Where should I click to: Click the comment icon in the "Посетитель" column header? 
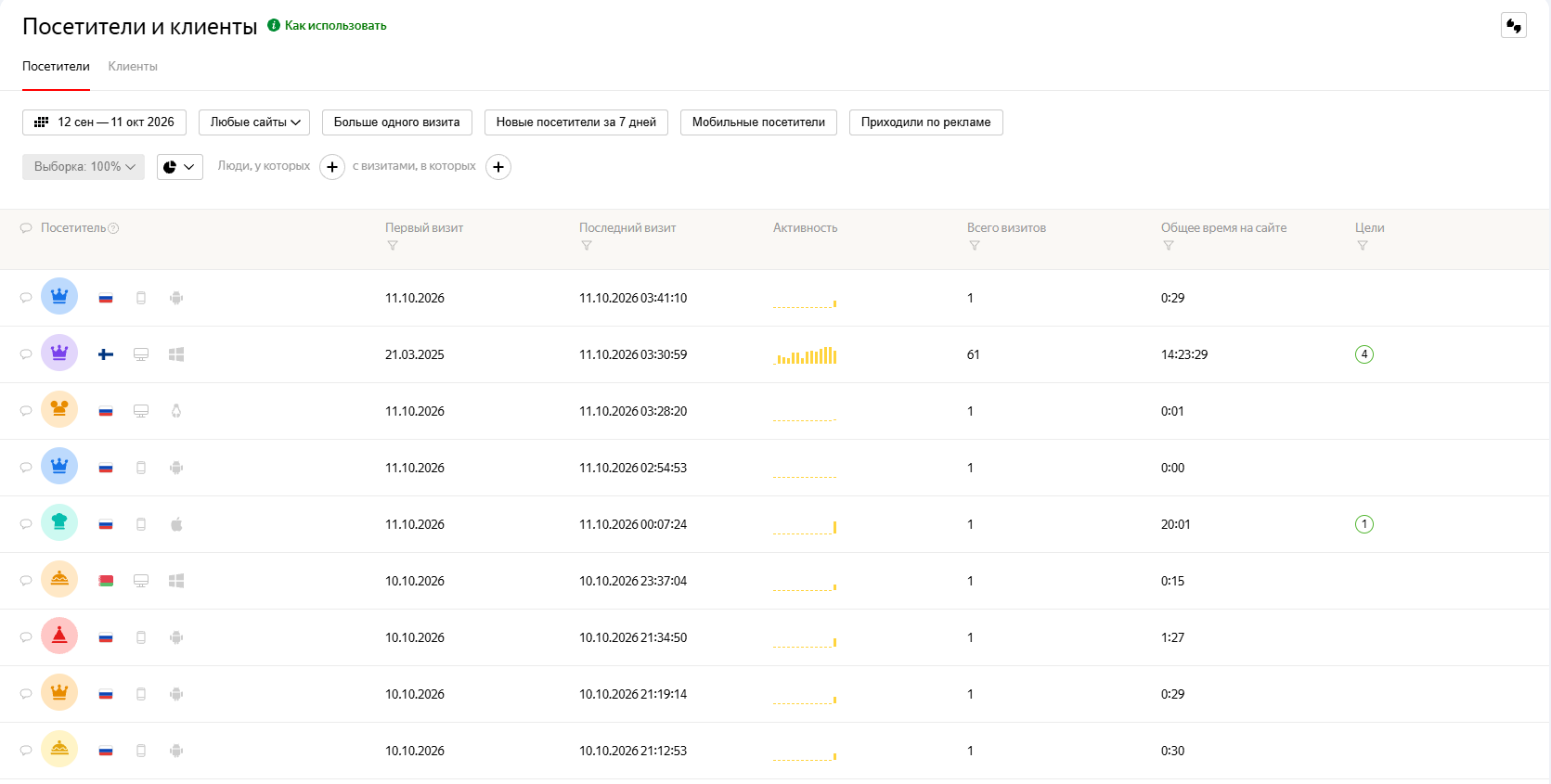tap(27, 228)
